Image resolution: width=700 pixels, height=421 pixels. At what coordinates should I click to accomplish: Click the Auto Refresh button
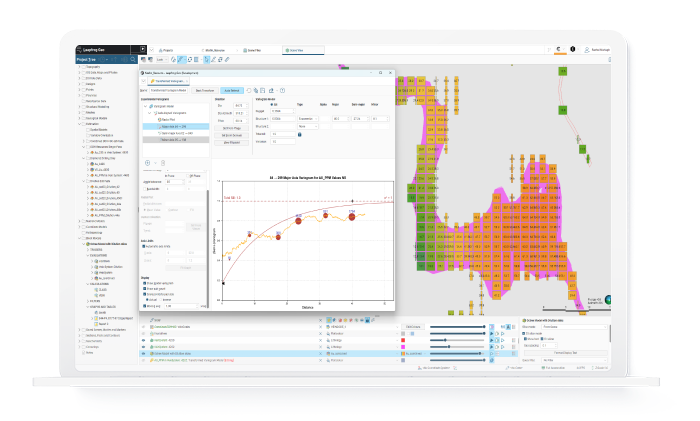232,91
